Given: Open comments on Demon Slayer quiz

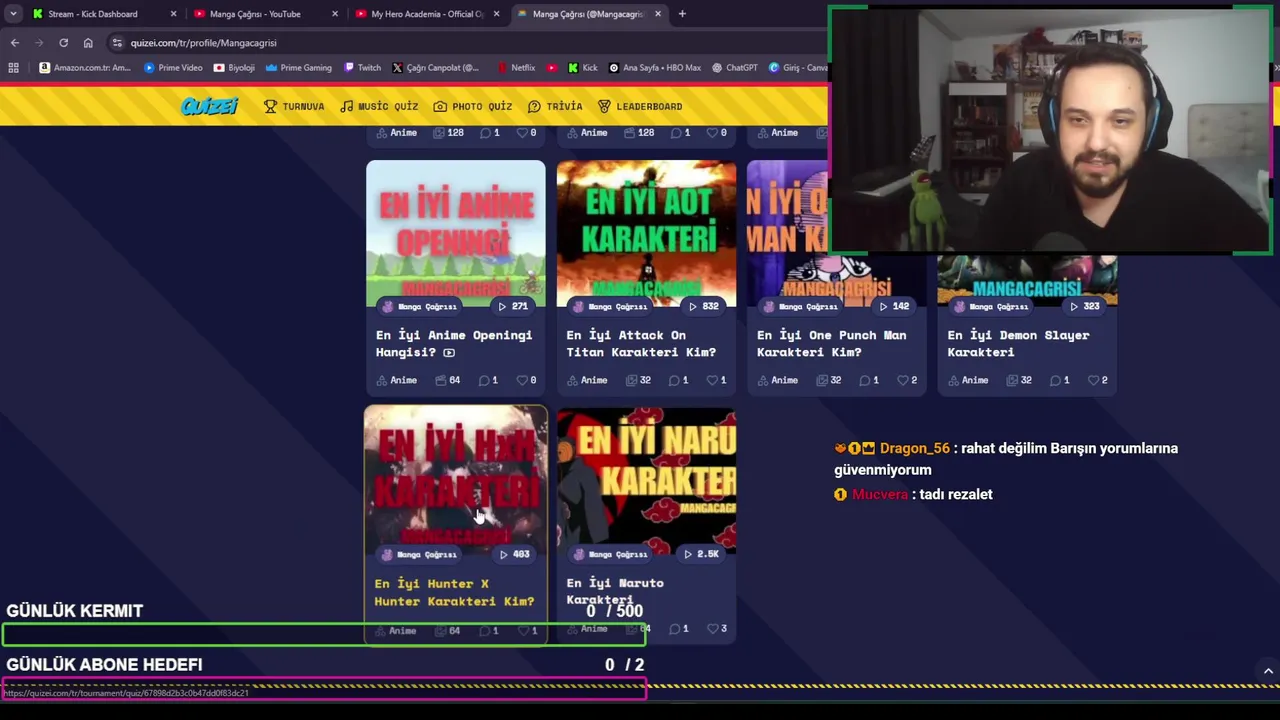Looking at the screenshot, I should click(1059, 380).
